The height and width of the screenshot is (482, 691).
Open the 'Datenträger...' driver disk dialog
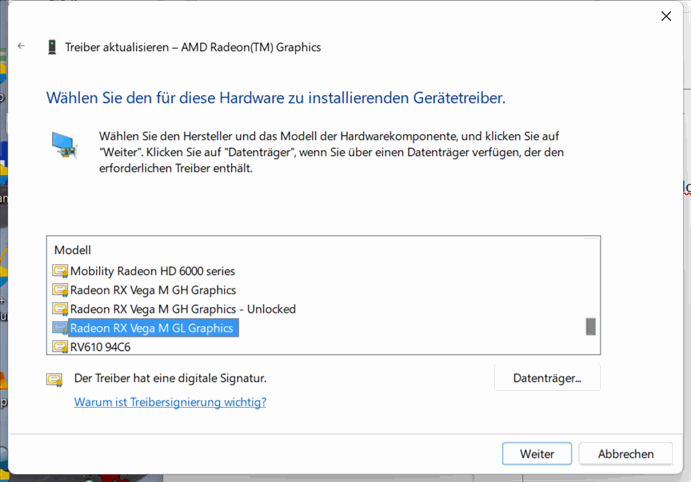547,378
